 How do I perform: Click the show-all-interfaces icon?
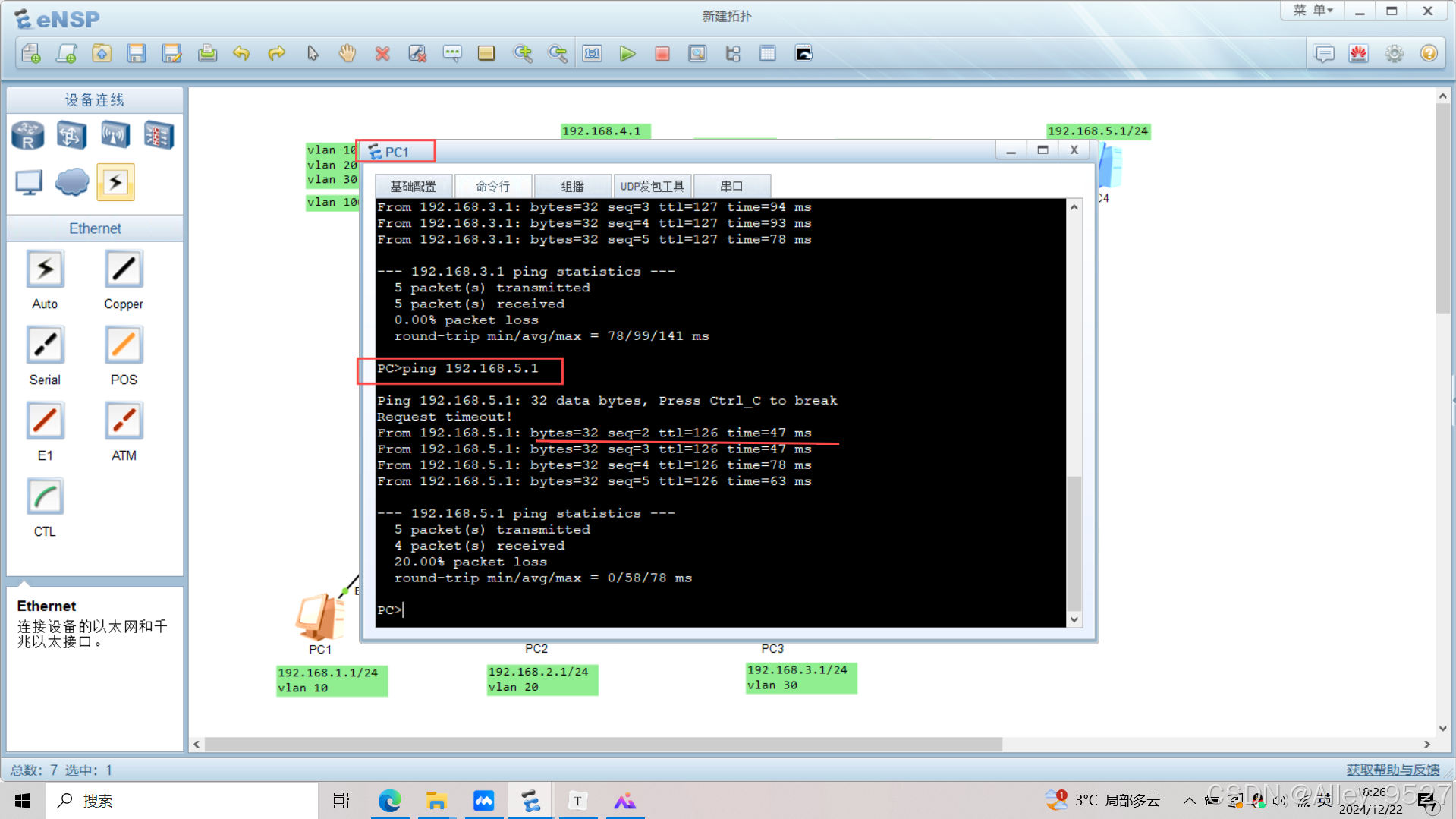(732, 53)
